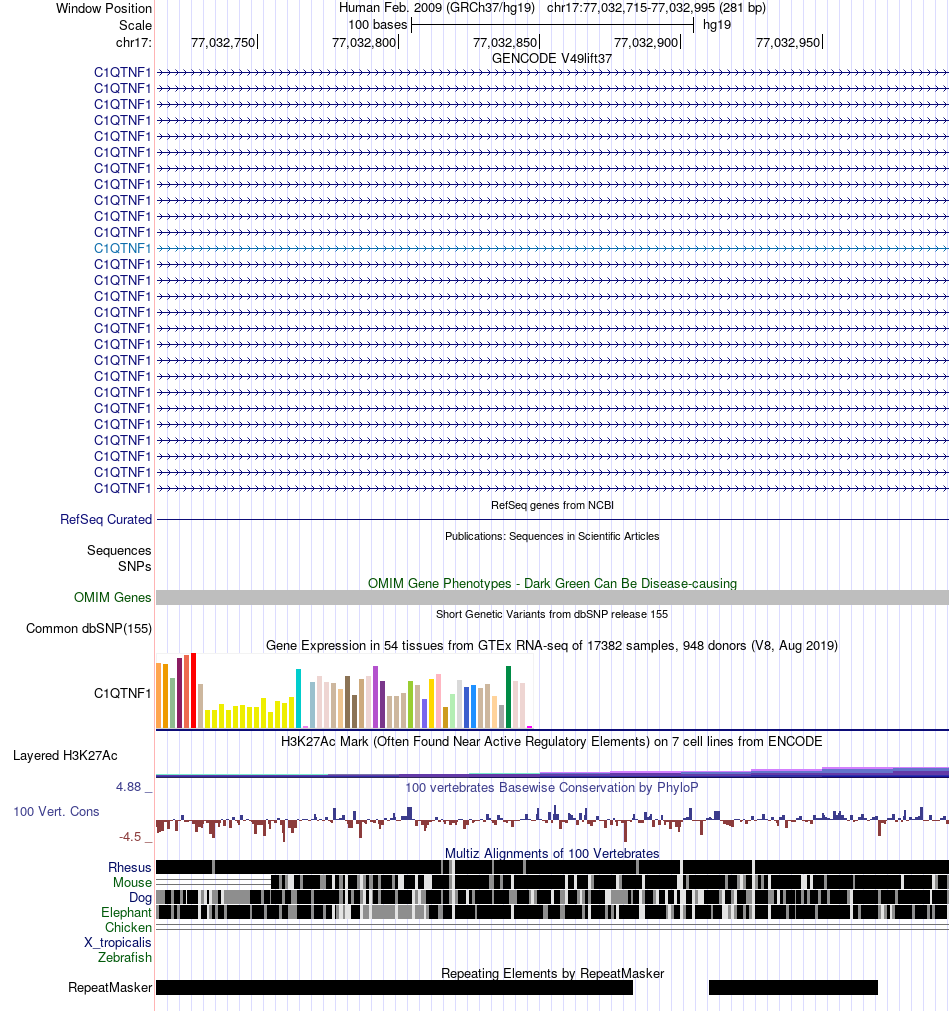Click the Window Position label
This screenshot has width=950, height=1011.
pos(104,8)
